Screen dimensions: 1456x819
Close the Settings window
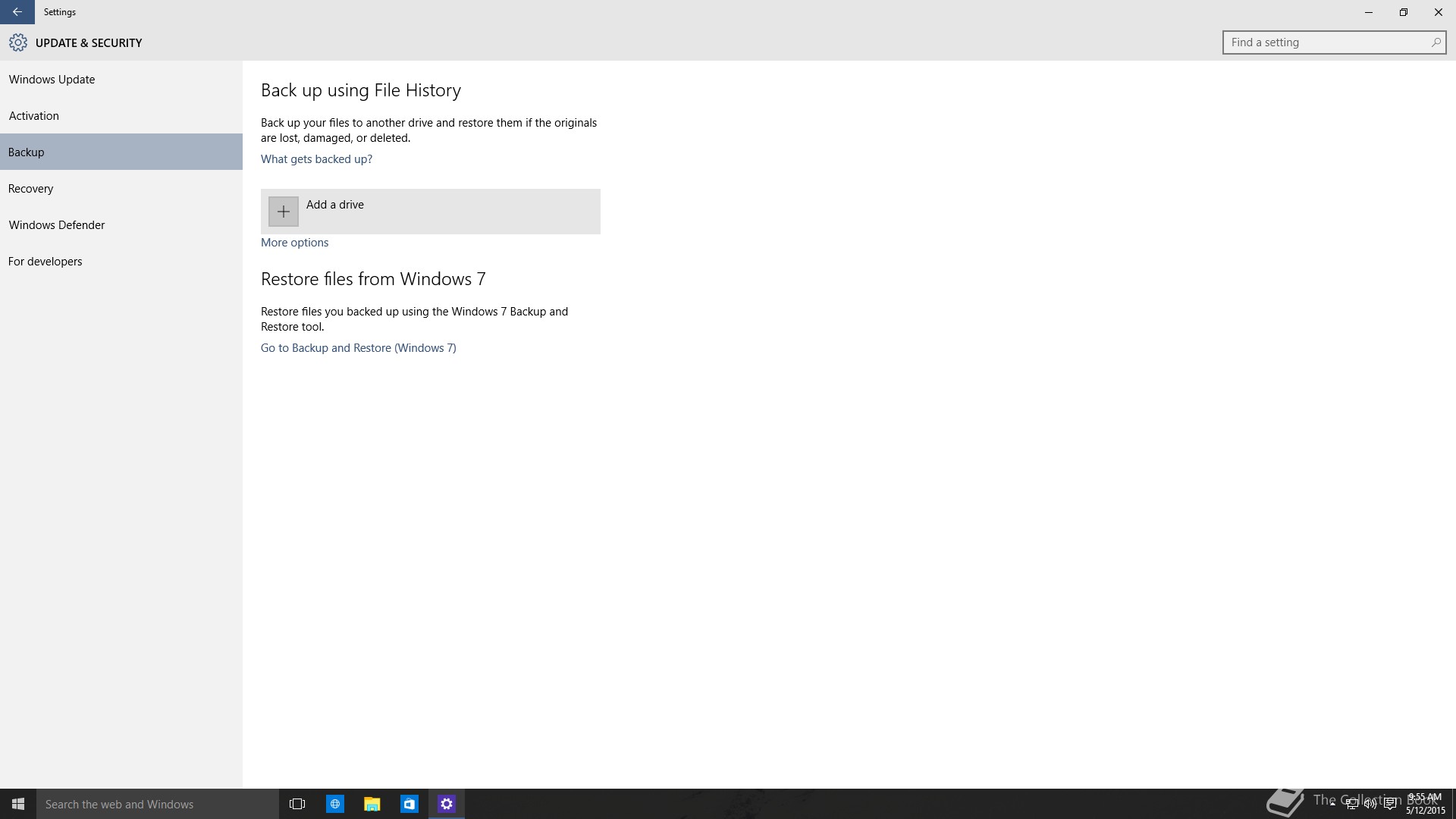(1439, 12)
